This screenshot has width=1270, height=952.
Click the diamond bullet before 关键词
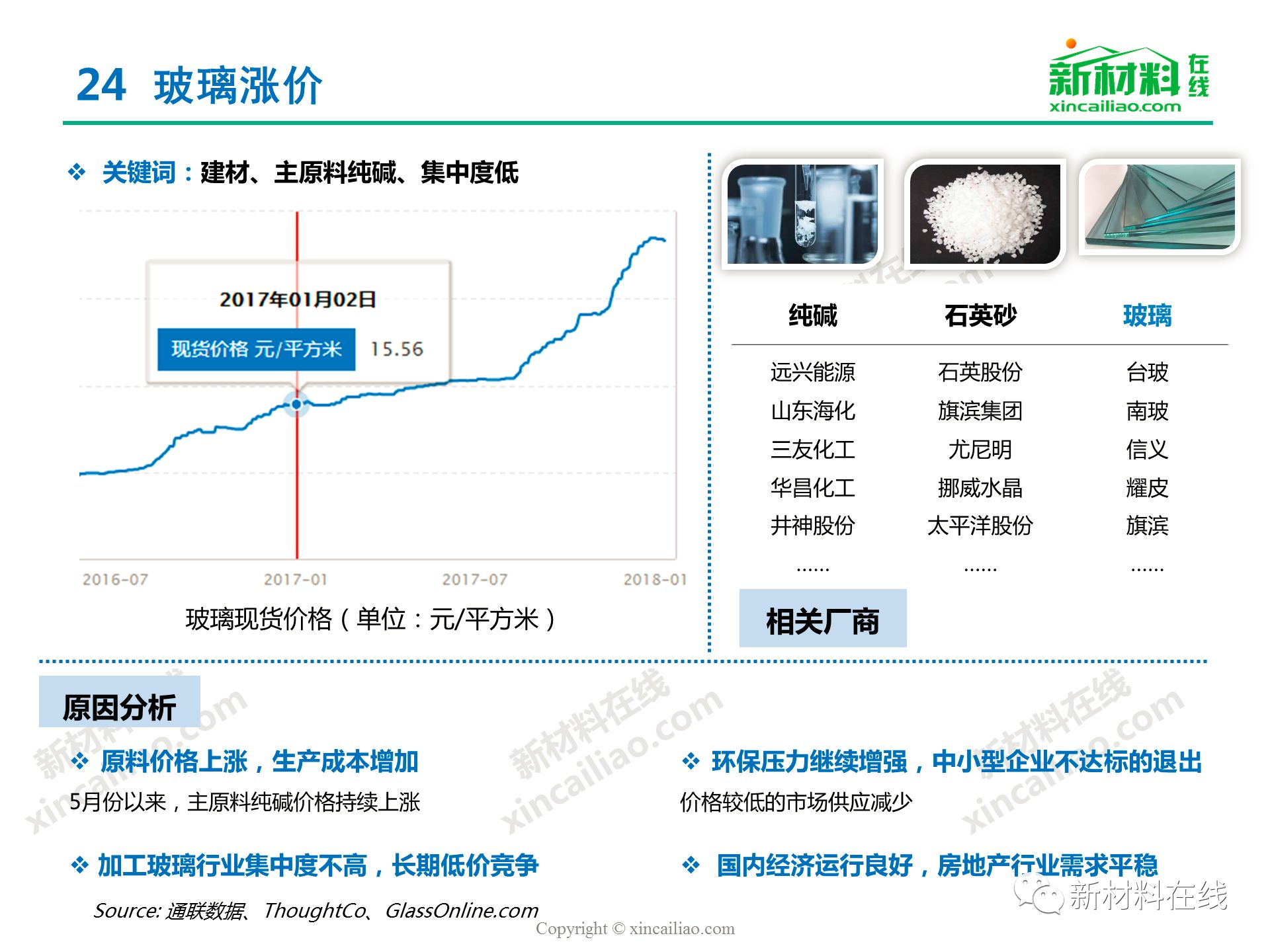click(x=77, y=173)
